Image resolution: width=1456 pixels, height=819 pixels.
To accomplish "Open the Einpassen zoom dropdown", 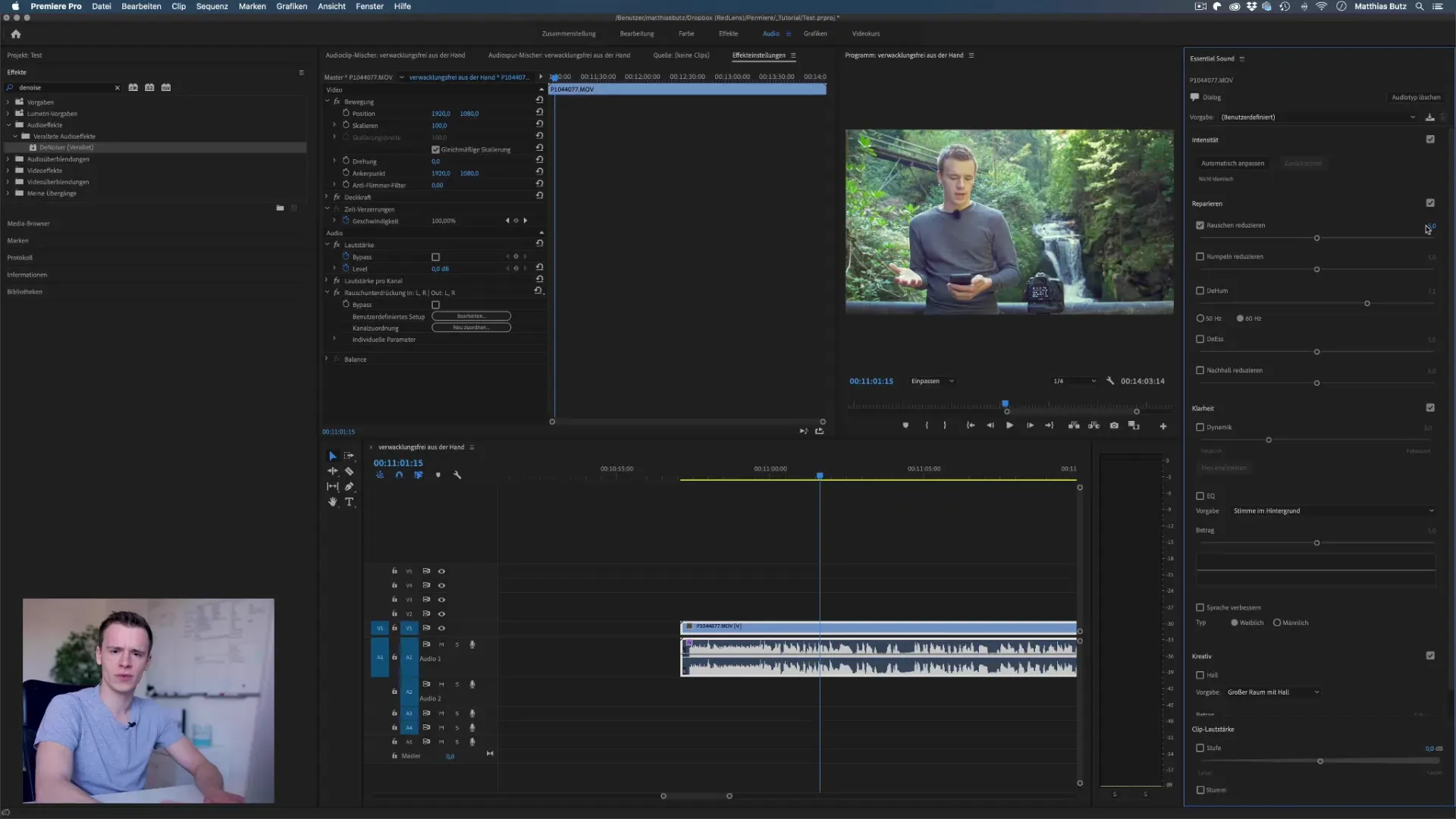I will [932, 381].
